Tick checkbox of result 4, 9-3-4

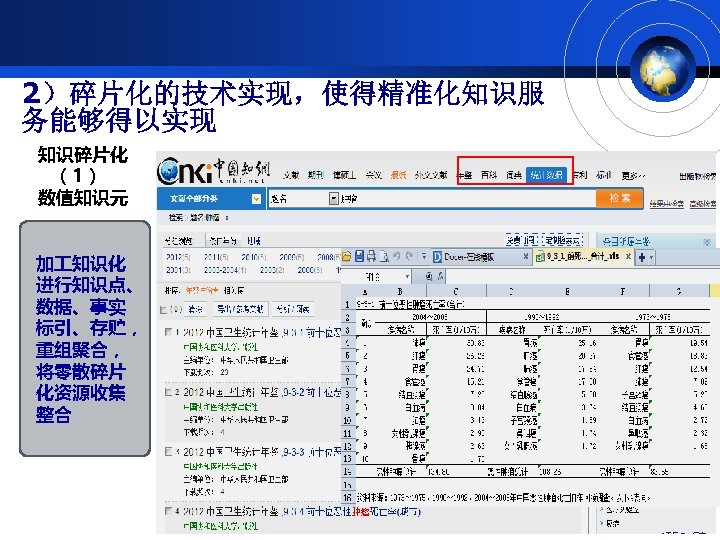click(x=169, y=511)
